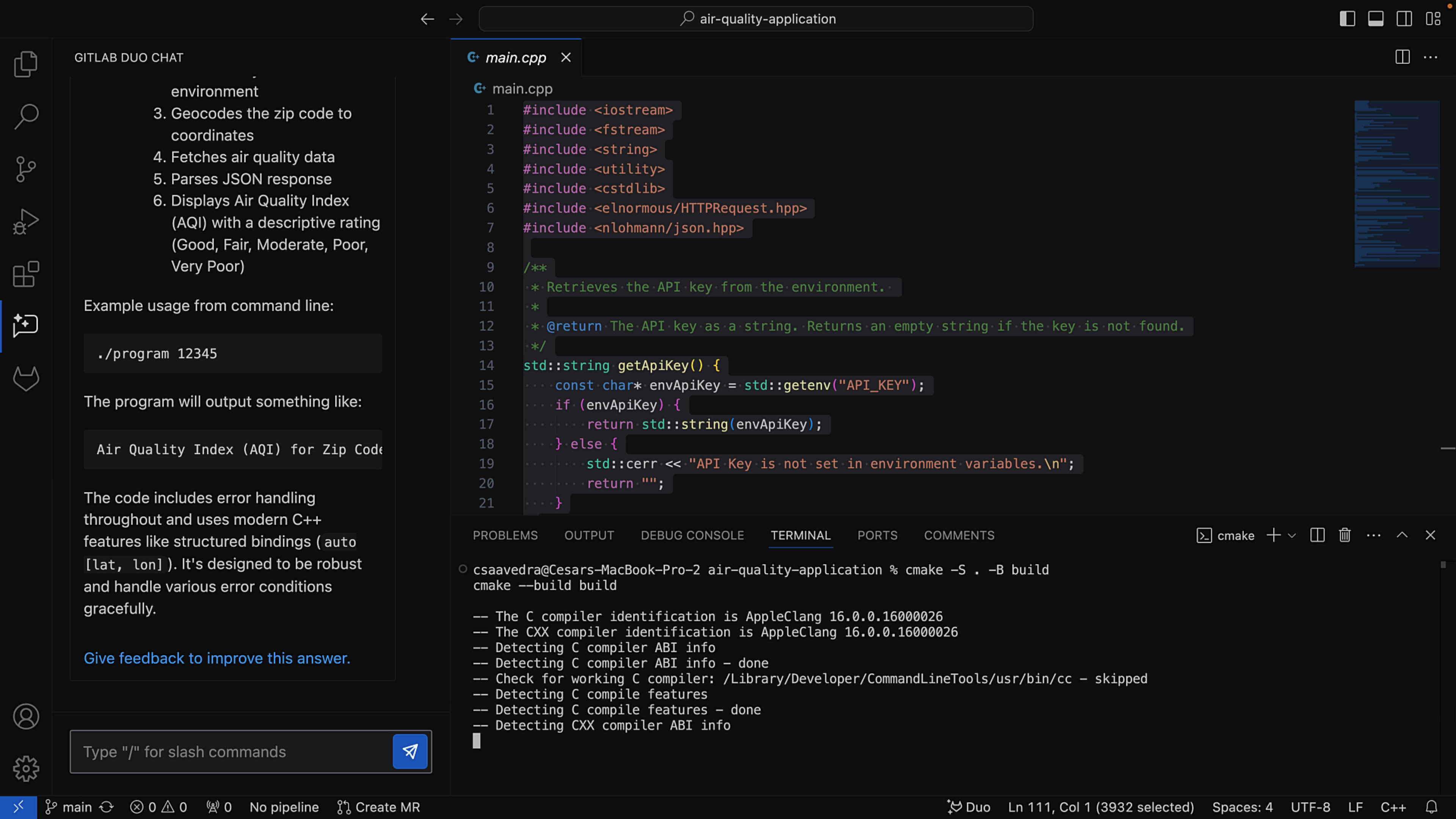Open the Extensions view
1456x819 pixels.
(x=25, y=274)
